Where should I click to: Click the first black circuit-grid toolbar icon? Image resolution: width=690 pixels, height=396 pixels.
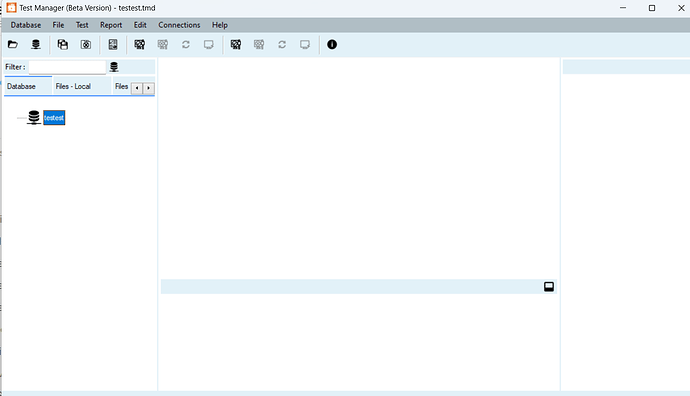click(139, 44)
